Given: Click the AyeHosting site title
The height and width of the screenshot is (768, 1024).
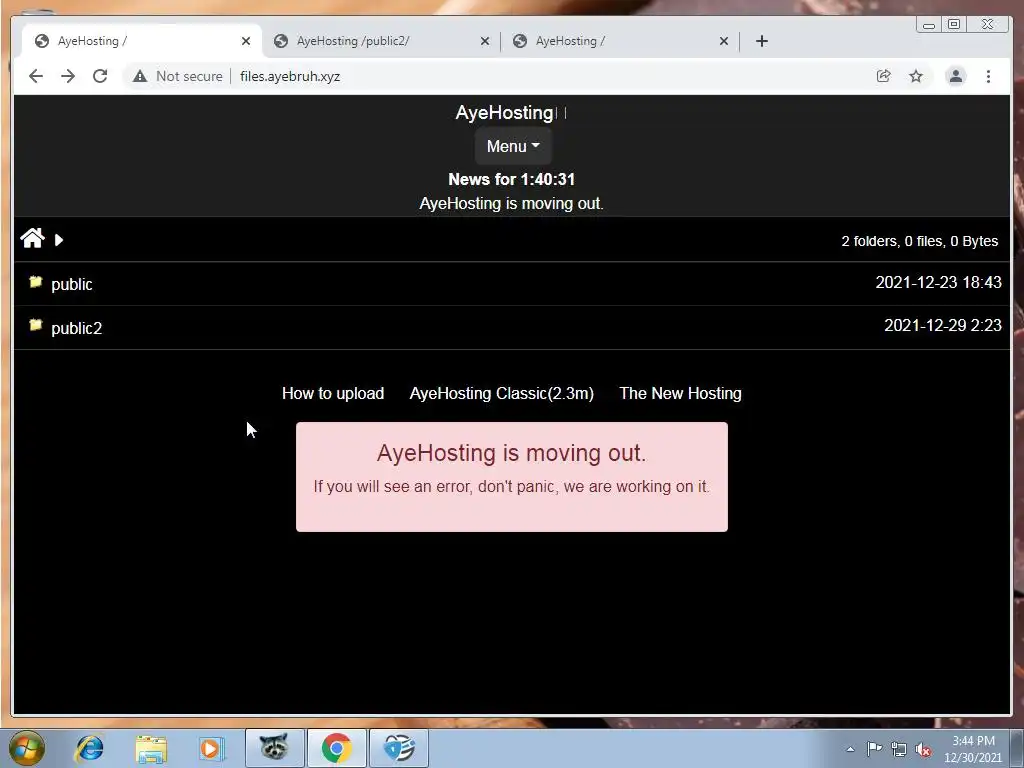Looking at the screenshot, I should [x=505, y=112].
